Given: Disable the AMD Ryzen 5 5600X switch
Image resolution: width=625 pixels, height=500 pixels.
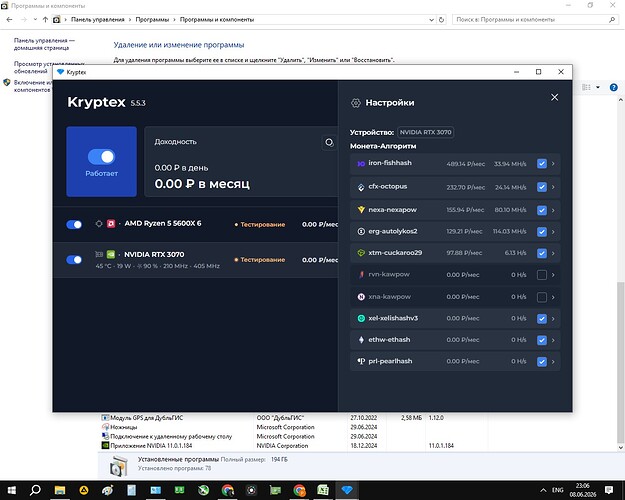Looking at the screenshot, I should 74,224.
